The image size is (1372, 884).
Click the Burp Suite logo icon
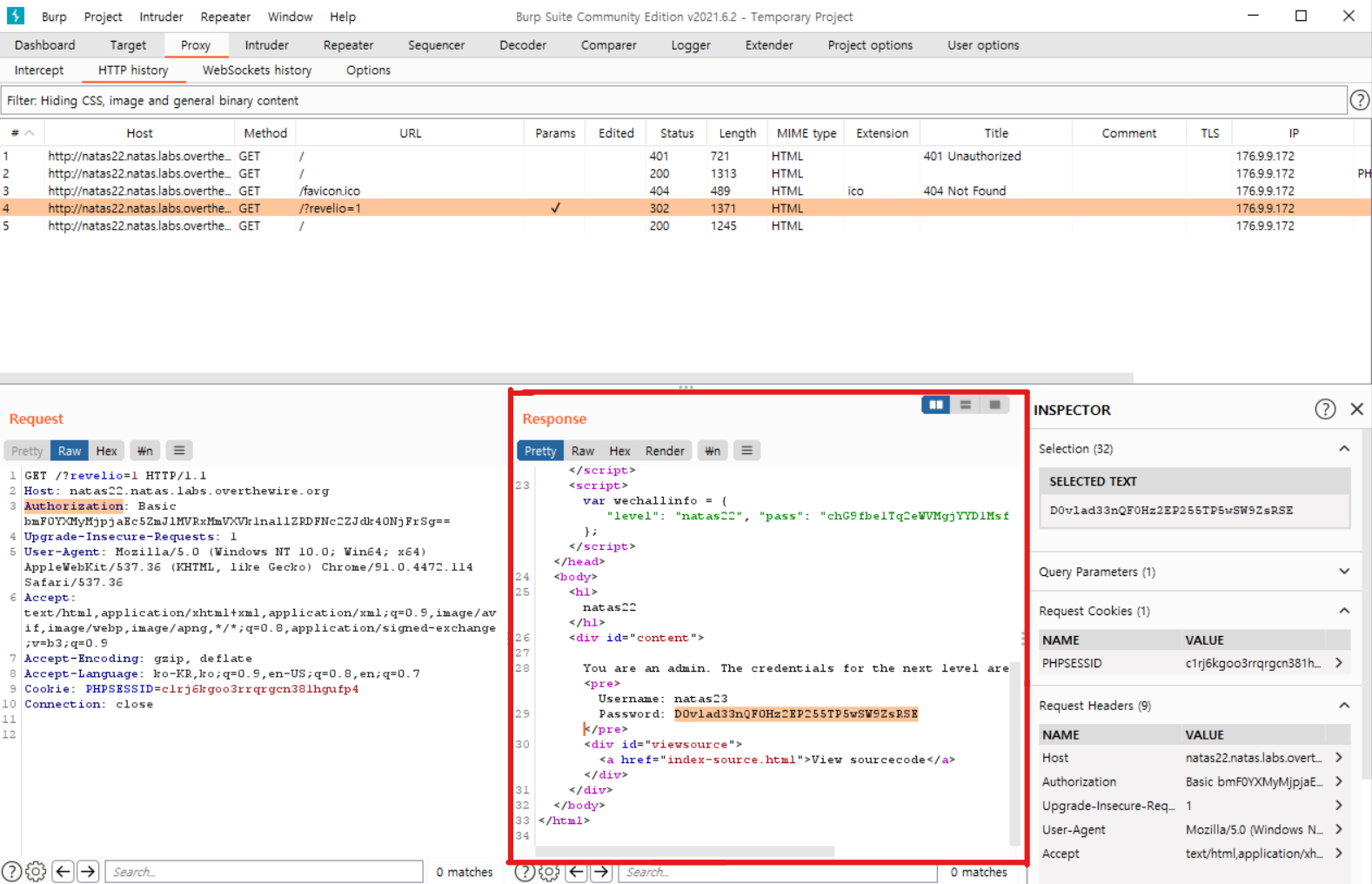coord(16,16)
